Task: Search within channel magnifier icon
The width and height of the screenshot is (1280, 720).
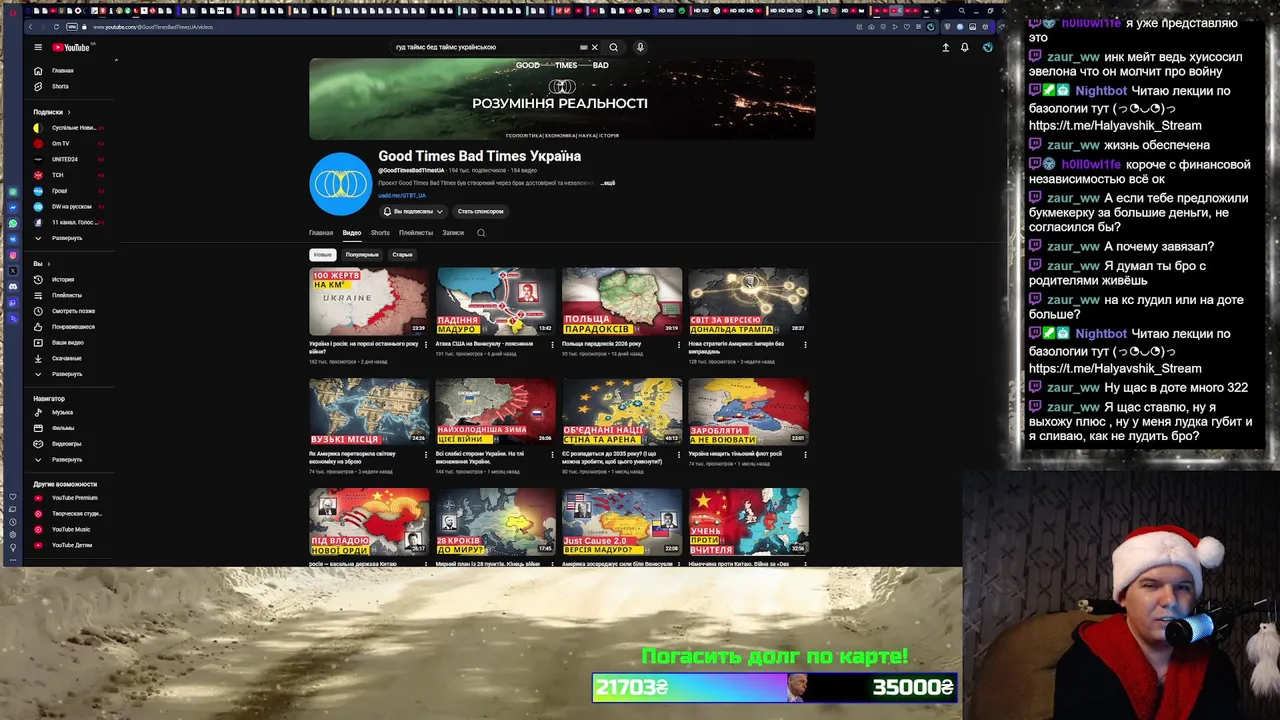Action: (x=481, y=233)
